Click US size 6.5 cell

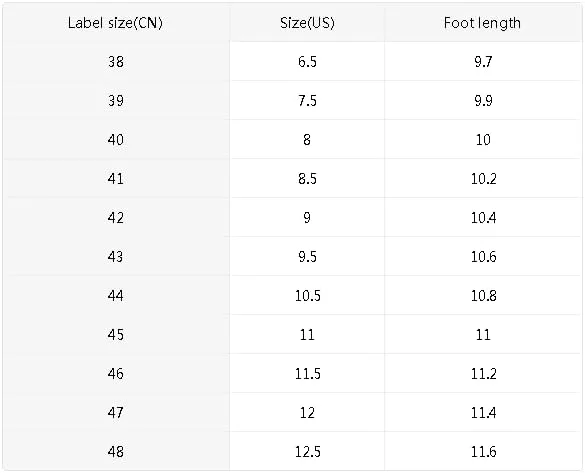pos(307,62)
